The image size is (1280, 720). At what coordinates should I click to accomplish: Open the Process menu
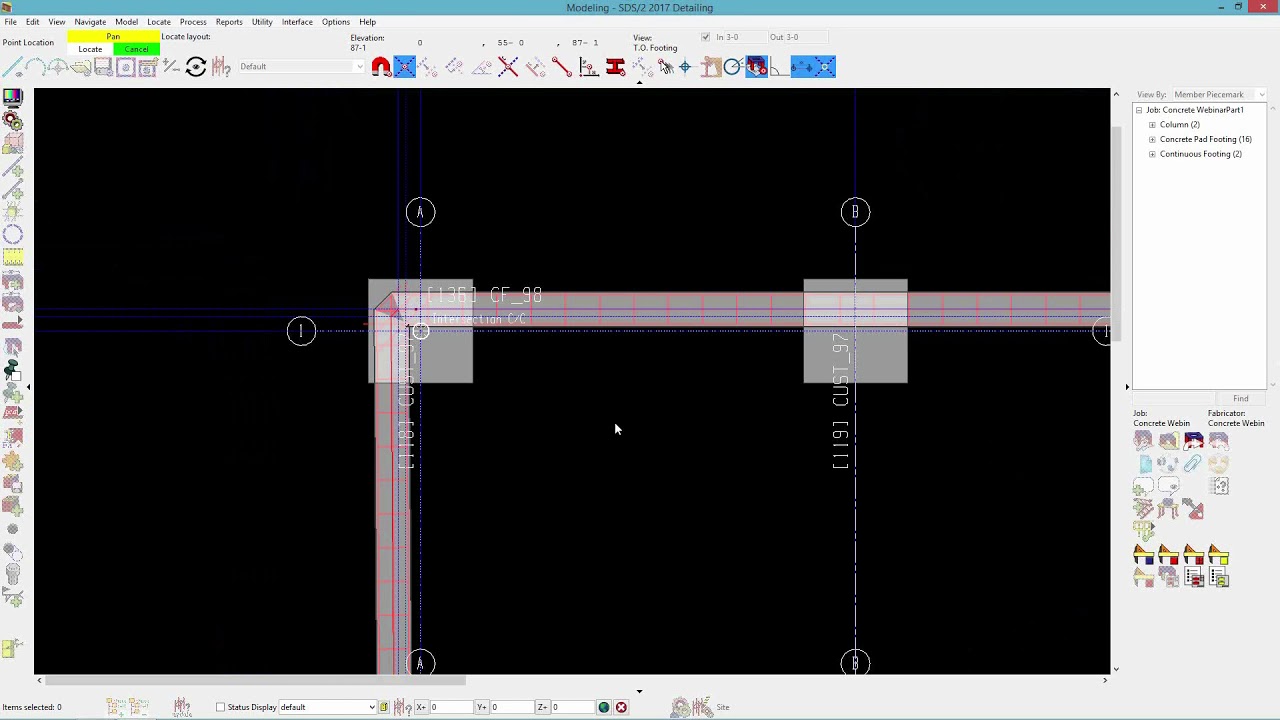(193, 22)
